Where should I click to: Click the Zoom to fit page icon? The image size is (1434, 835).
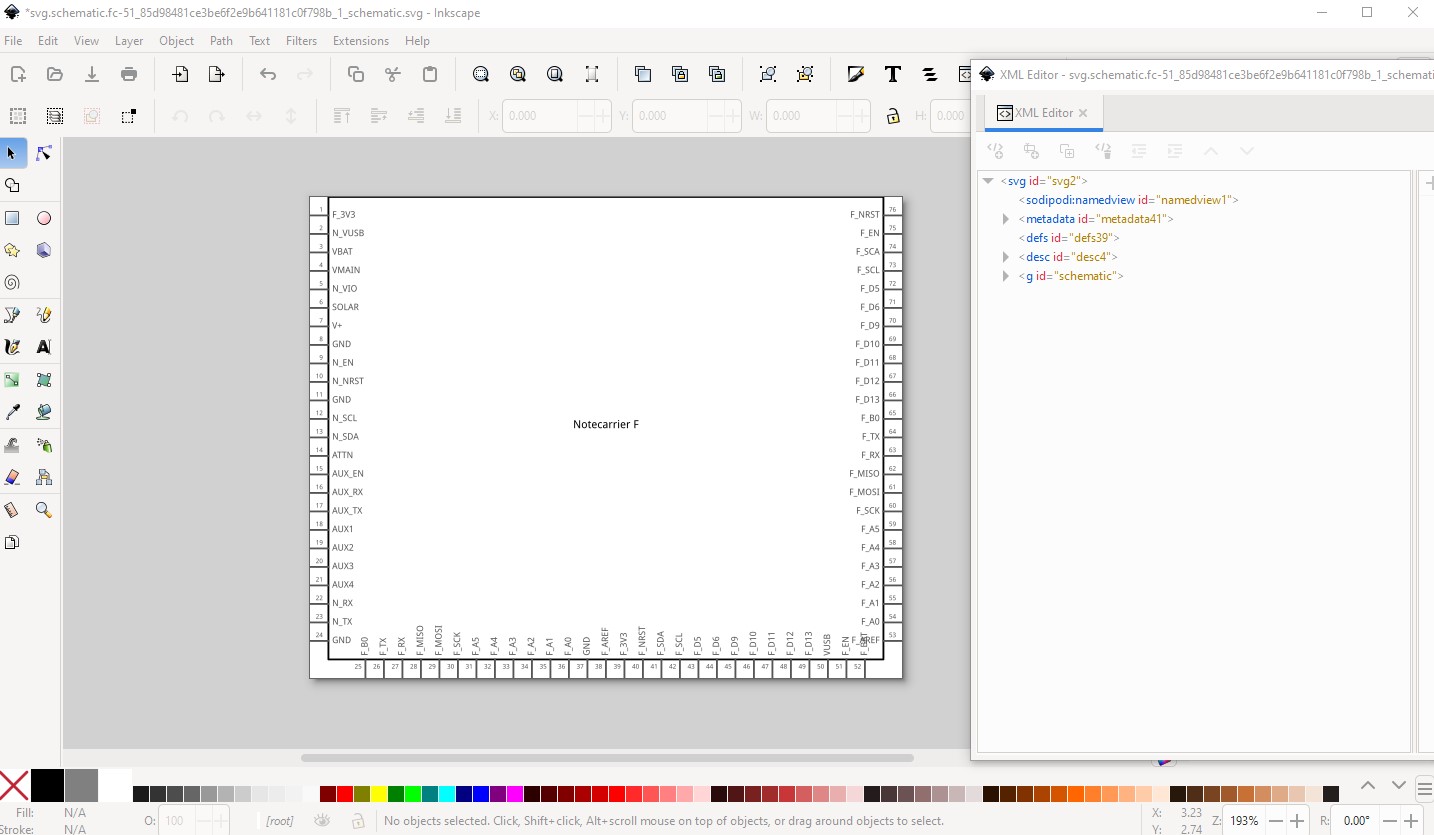555,74
